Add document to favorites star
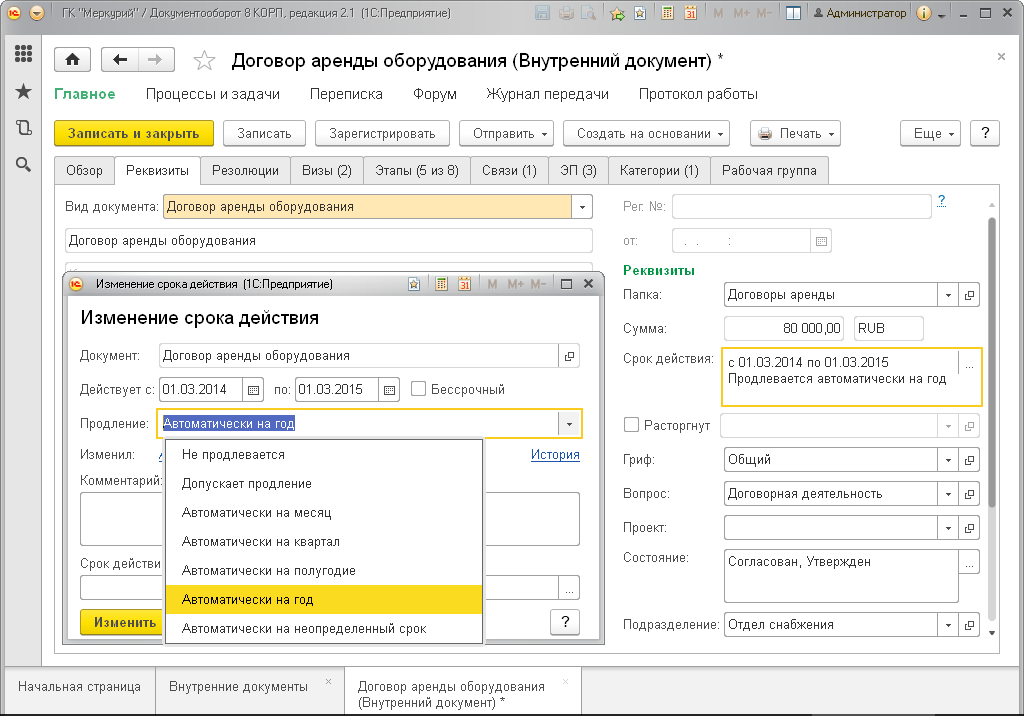Viewport: 1024px width, 716px height. point(204,61)
